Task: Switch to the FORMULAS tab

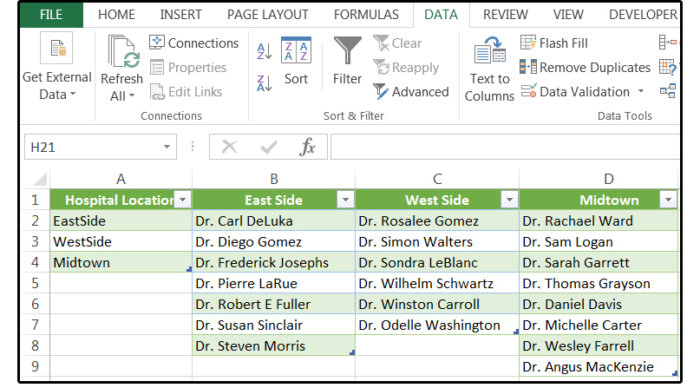Action: 366,15
